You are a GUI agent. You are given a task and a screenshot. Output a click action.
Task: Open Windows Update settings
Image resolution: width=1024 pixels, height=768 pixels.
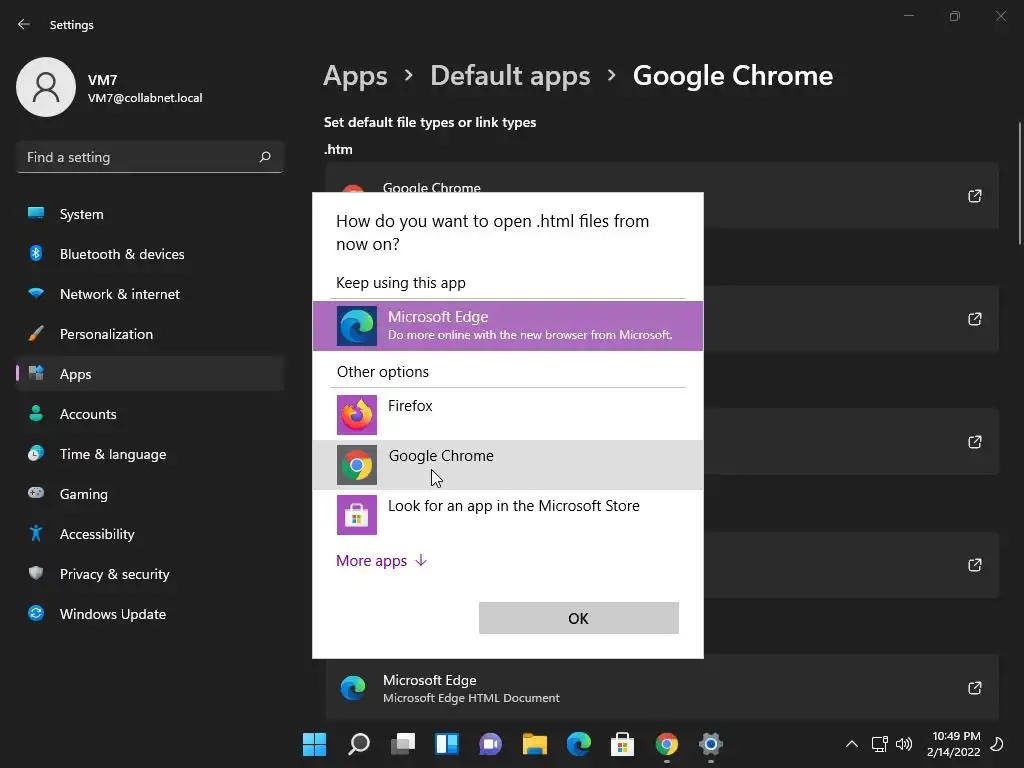click(150, 614)
